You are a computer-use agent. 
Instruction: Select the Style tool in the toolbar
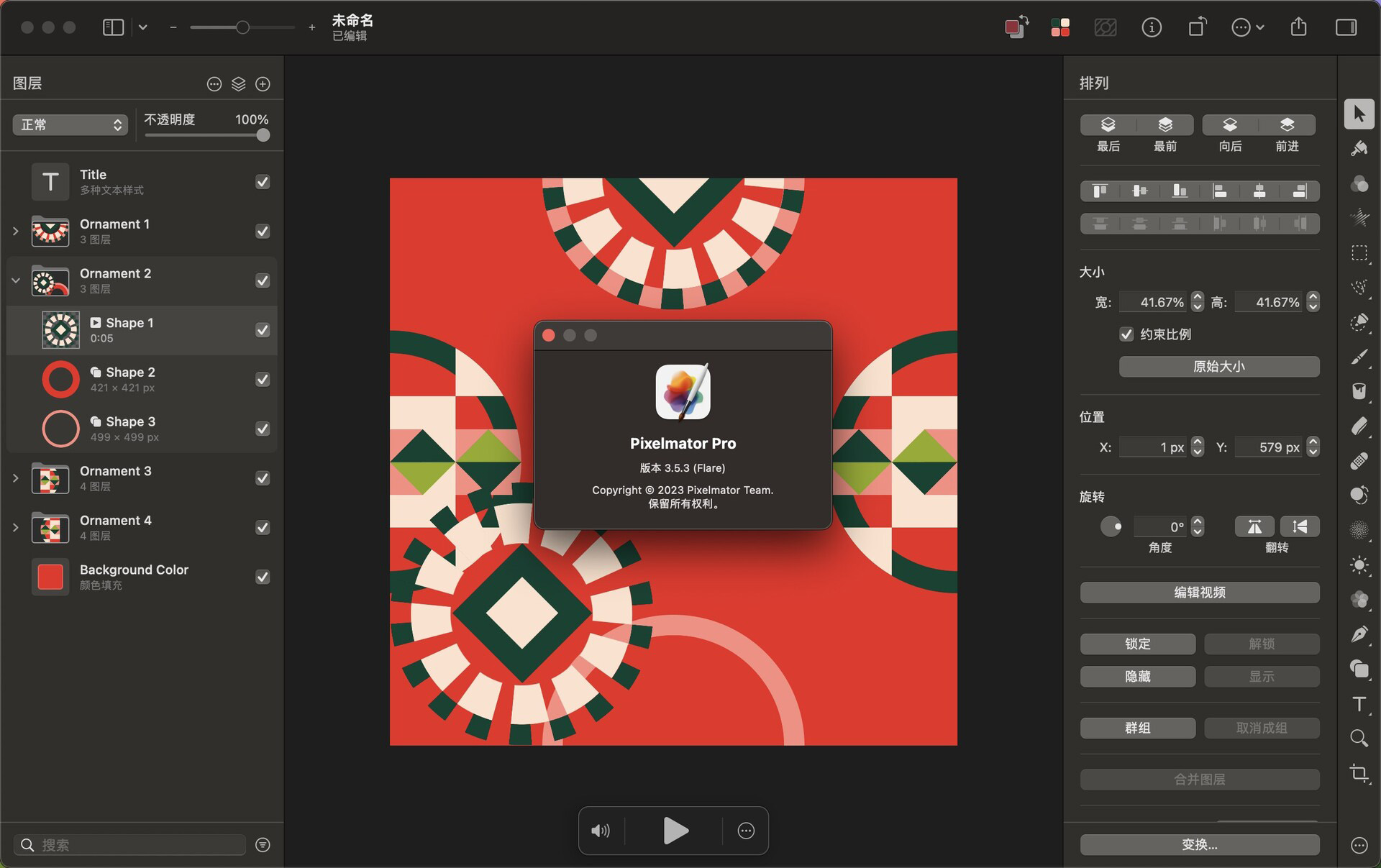click(x=1359, y=149)
